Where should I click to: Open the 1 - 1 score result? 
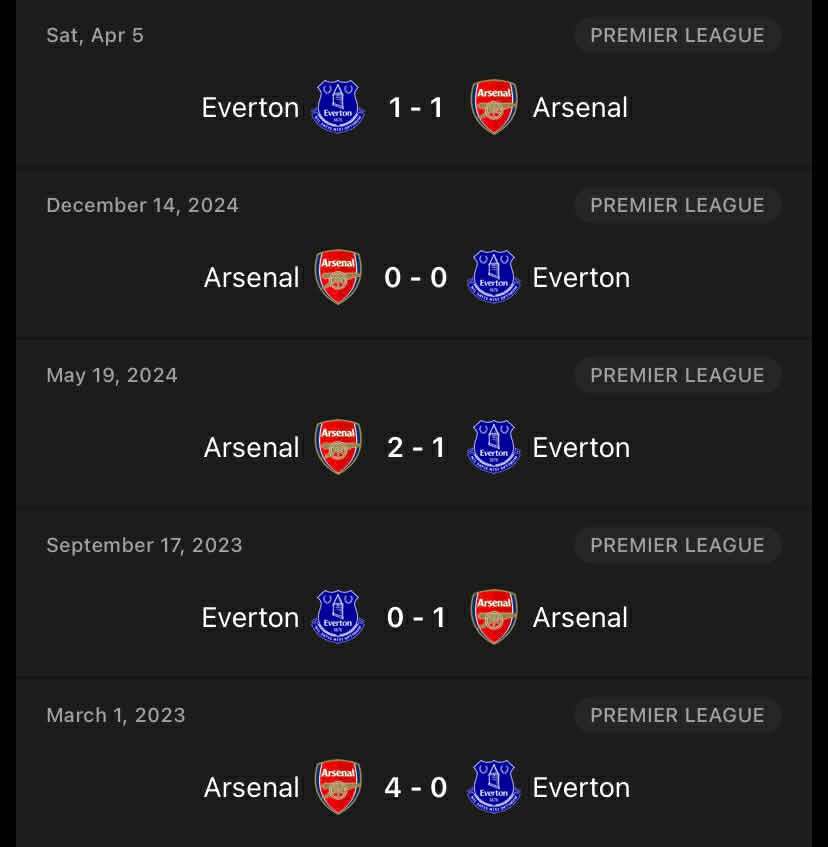coord(416,107)
